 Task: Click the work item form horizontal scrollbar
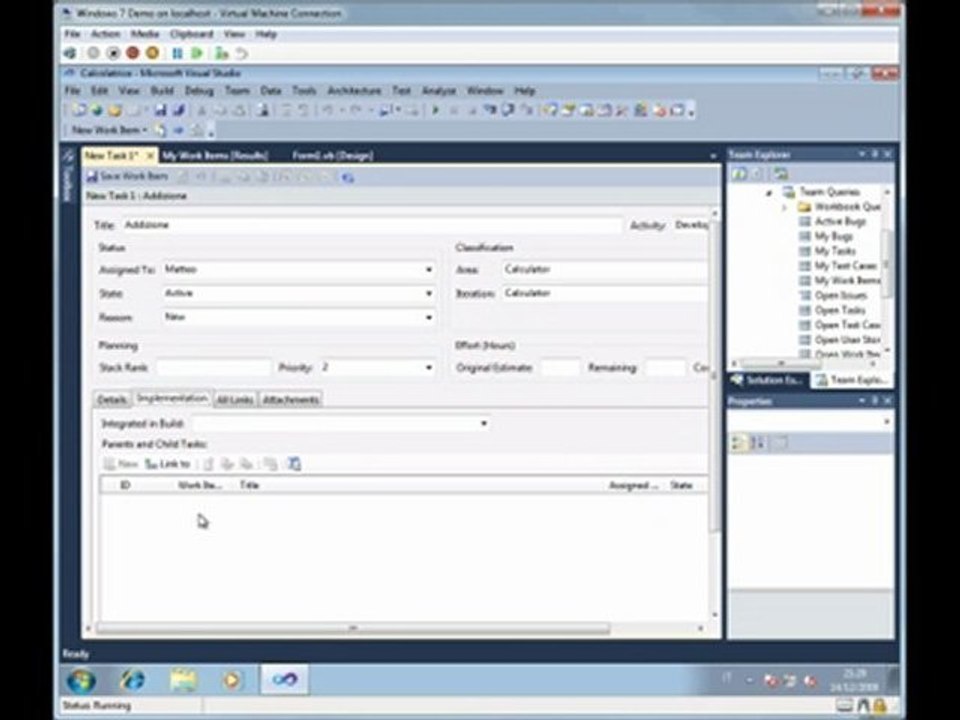point(353,628)
